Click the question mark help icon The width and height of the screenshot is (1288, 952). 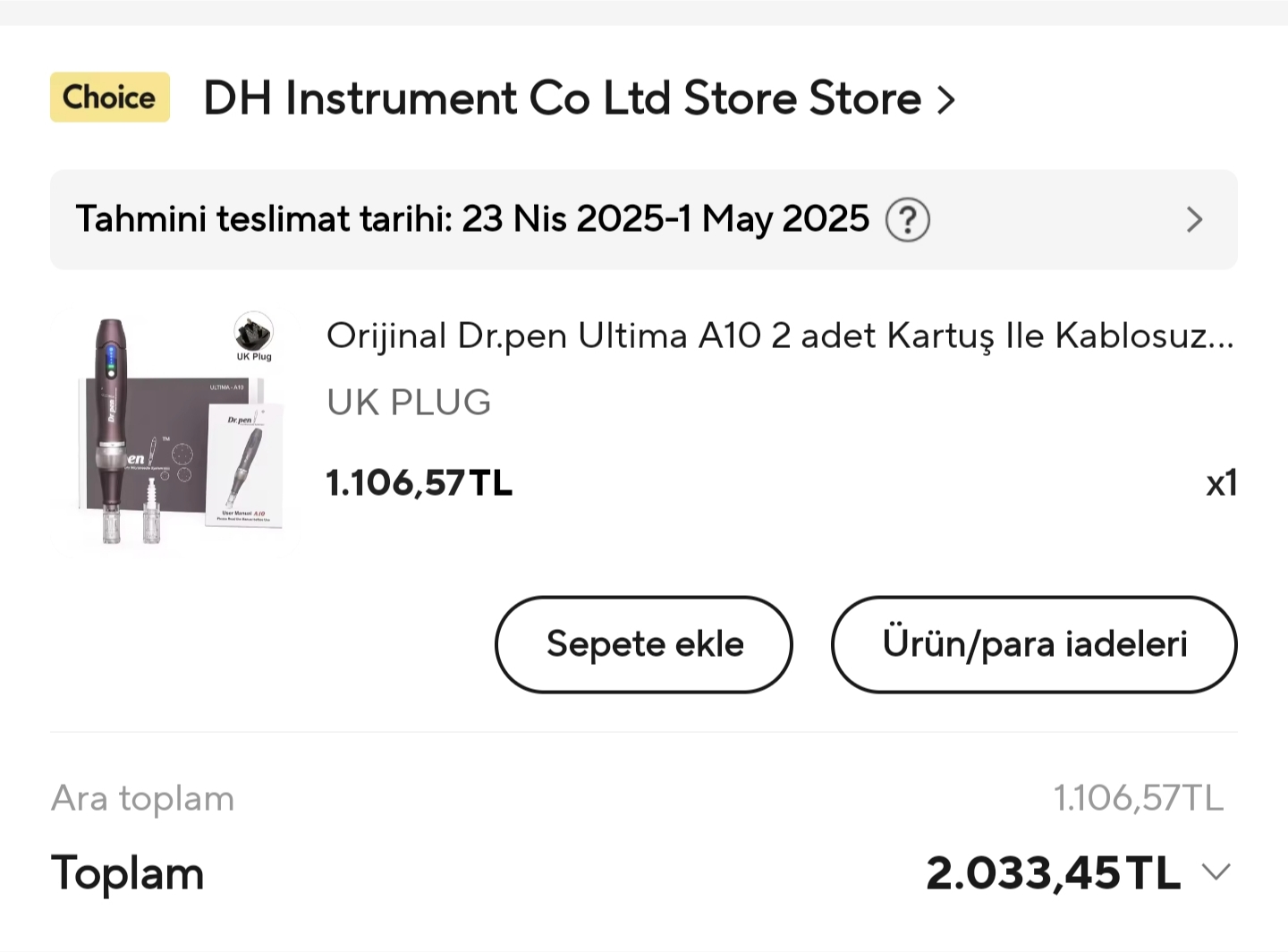click(907, 220)
